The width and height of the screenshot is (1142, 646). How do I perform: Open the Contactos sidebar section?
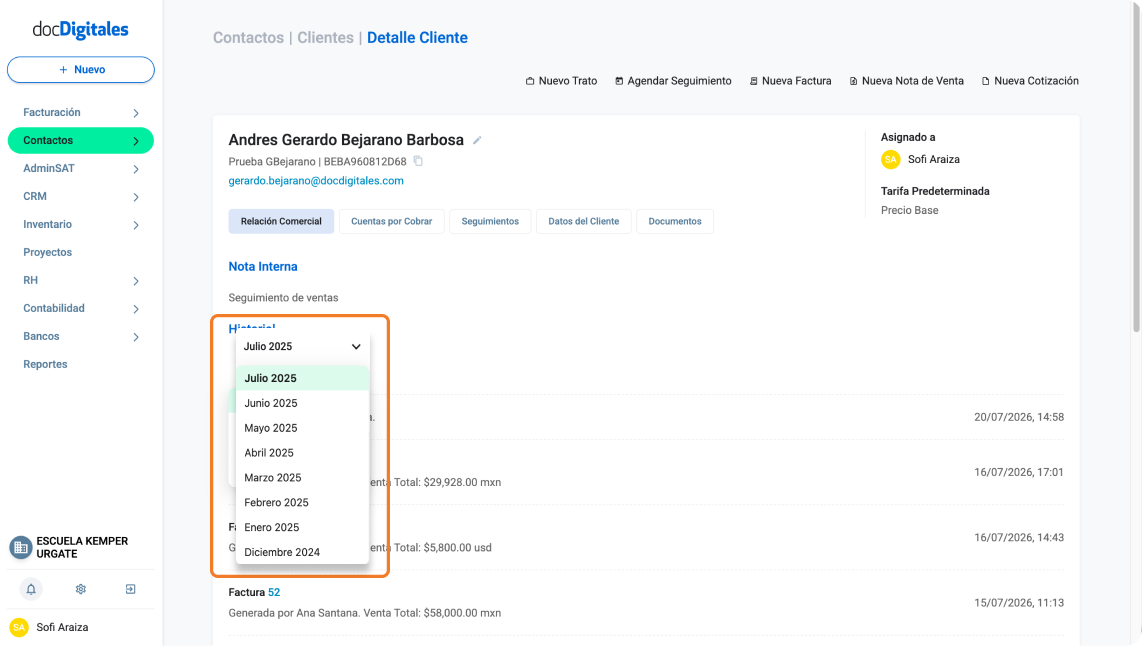[x=81, y=141]
